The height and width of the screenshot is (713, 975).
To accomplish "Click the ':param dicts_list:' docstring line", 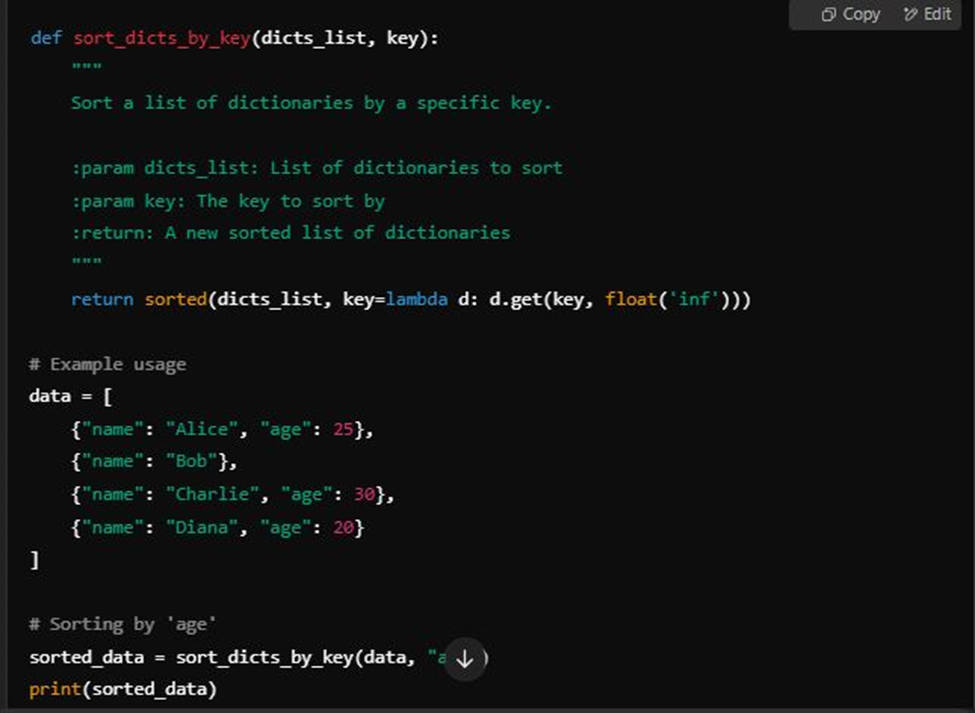I will [x=317, y=168].
